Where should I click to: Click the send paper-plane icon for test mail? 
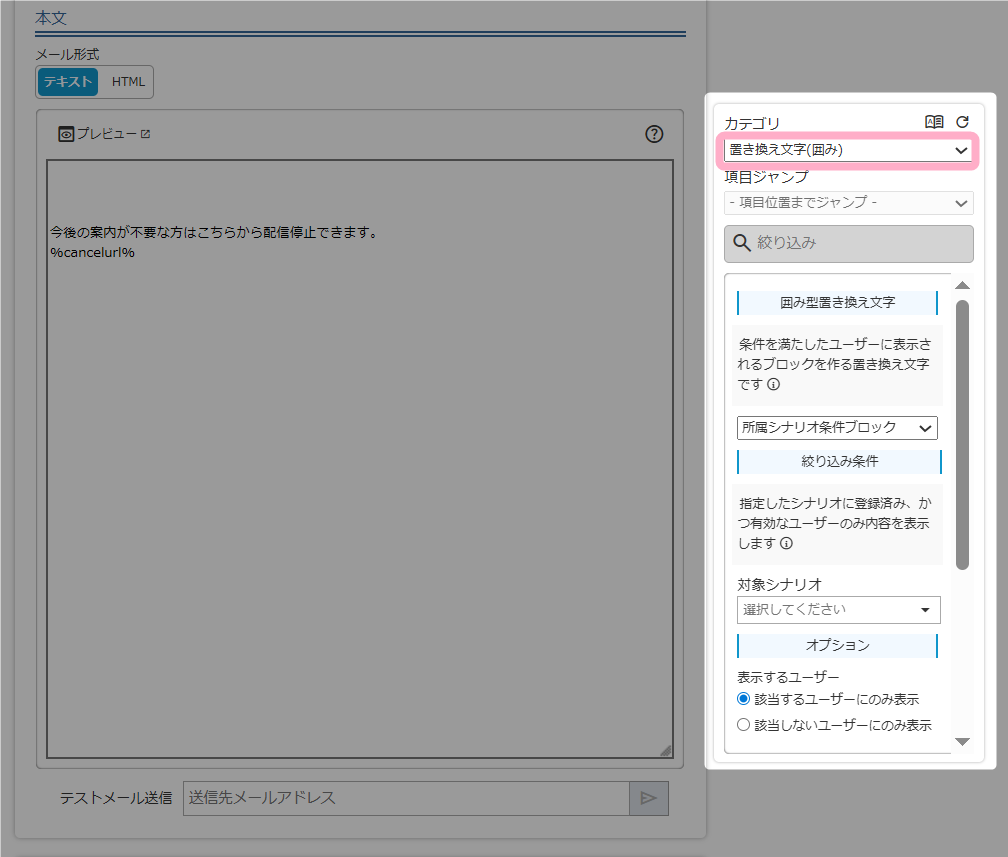coord(648,798)
